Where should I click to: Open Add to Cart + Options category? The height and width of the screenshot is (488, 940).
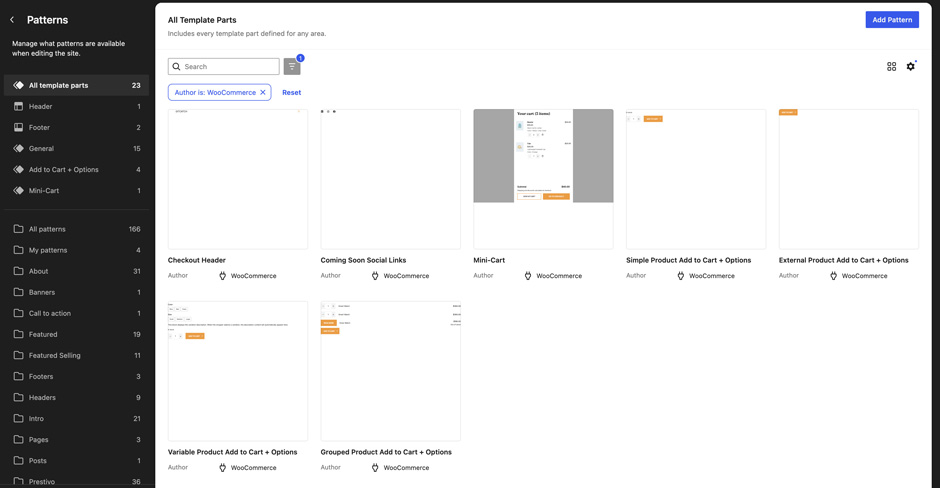click(x=76, y=169)
